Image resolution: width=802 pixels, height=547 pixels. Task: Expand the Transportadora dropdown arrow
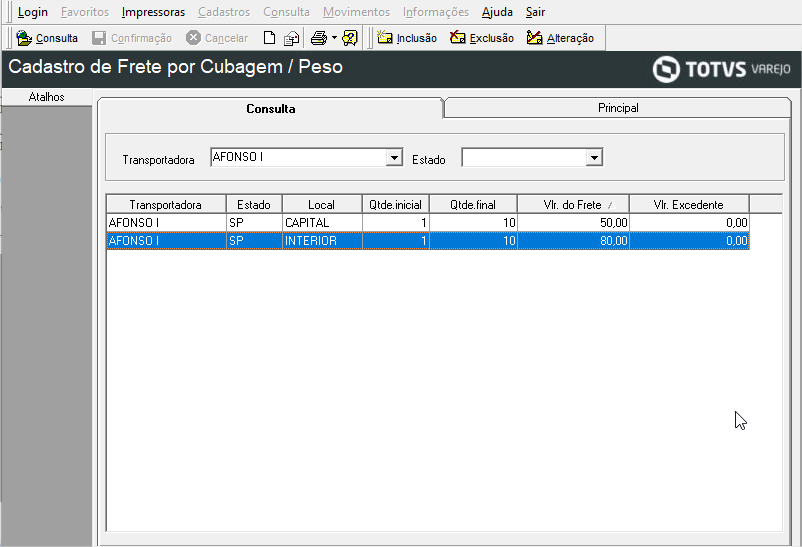pyautogui.click(x=394, y=158)
